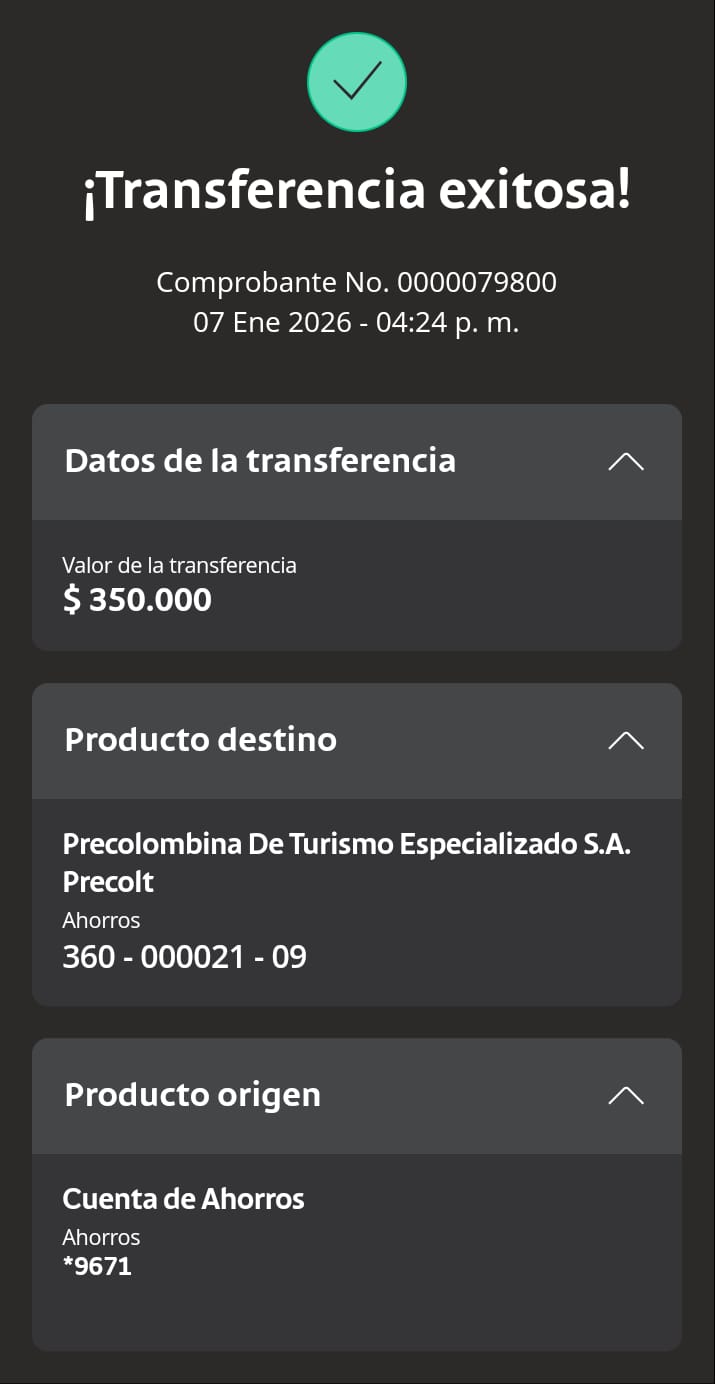715x1384 pixels.
Task: Click the masked account number *9671
Action: [x=97, y=1267]
